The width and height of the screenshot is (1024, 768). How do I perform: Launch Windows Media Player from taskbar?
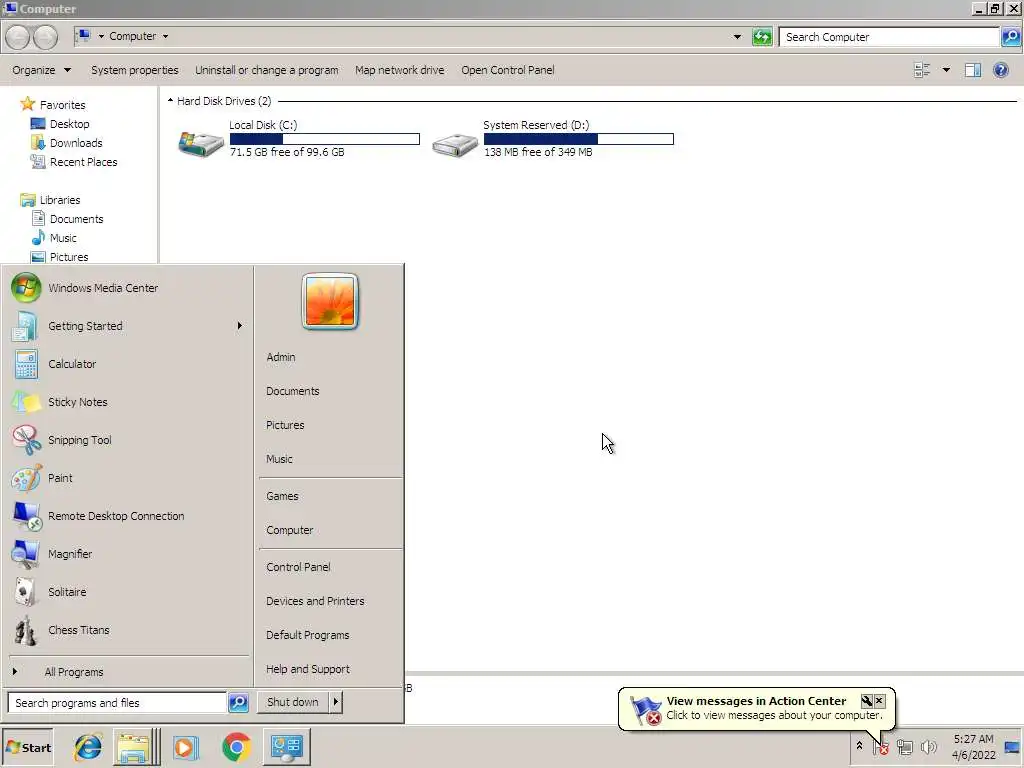185,747
